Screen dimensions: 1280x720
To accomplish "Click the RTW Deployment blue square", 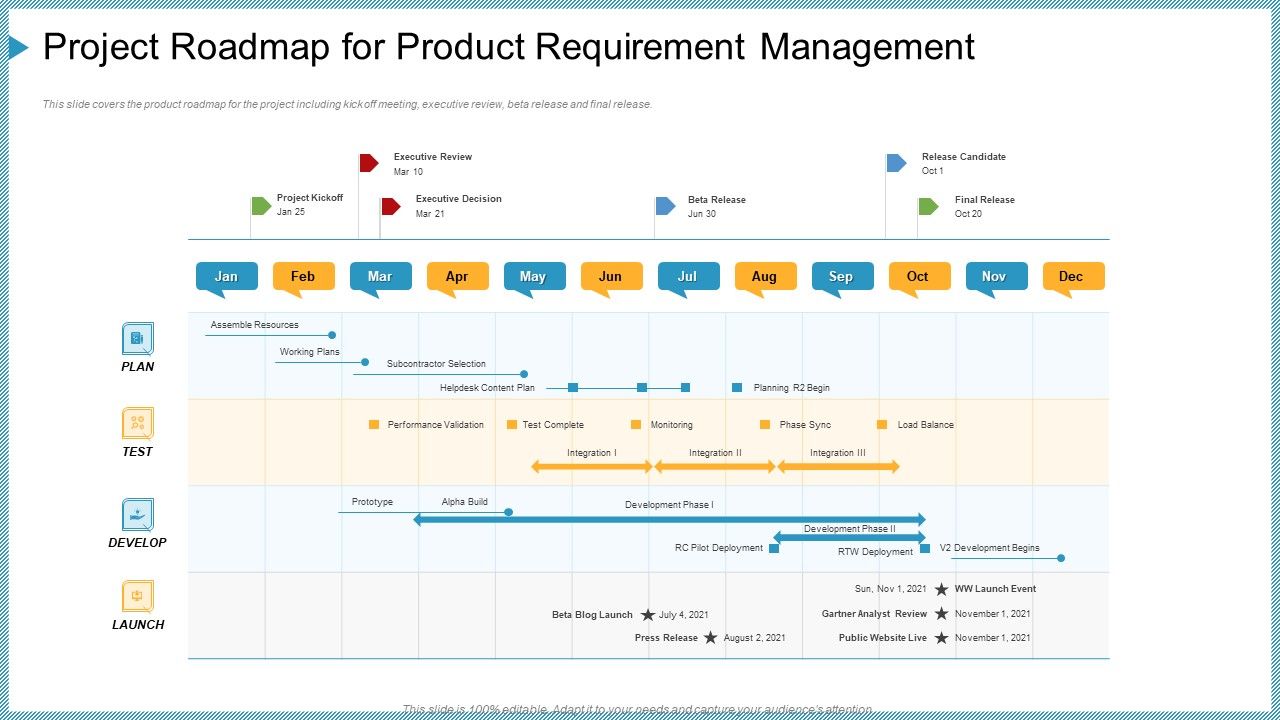I will pyautogui.click(x=925, y=548).
